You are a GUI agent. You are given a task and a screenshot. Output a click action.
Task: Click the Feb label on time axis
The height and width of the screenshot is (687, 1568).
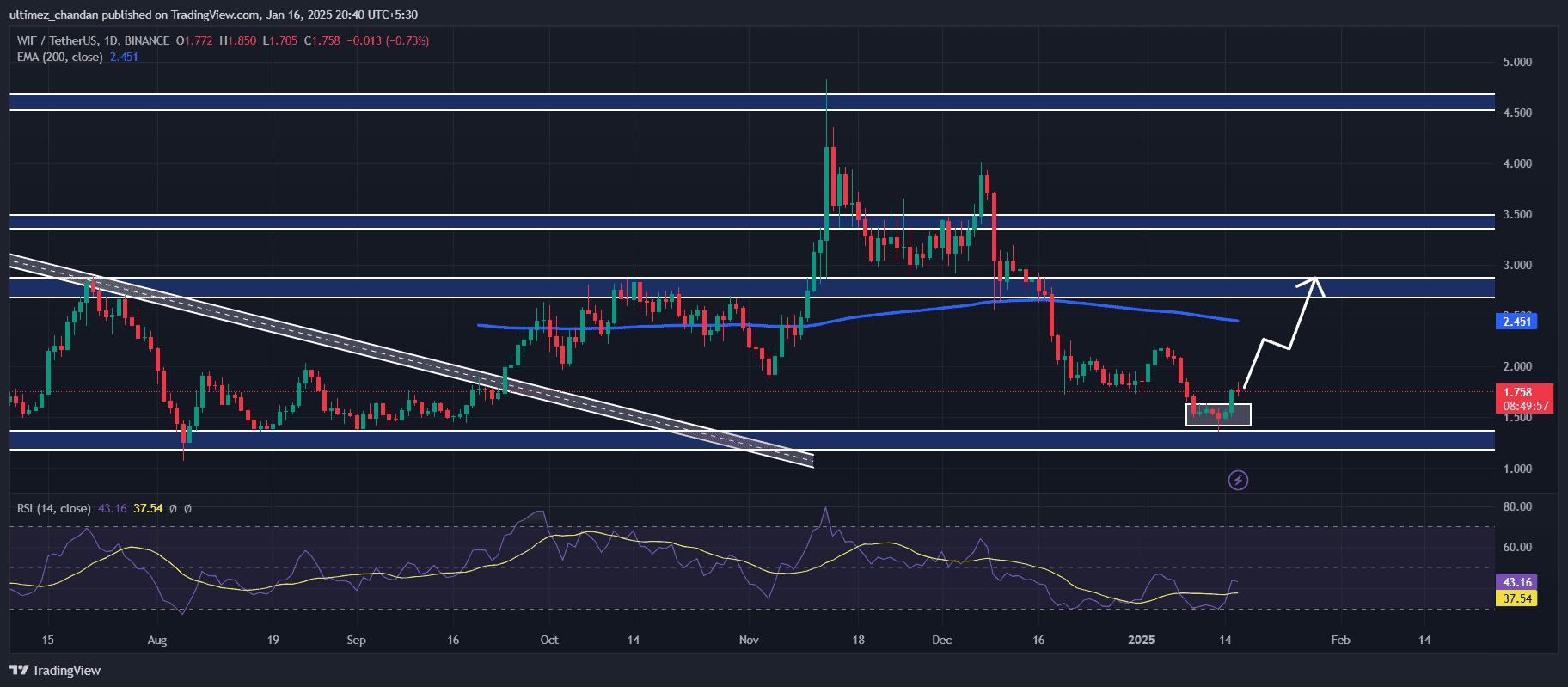click(x=1340, y=640)
